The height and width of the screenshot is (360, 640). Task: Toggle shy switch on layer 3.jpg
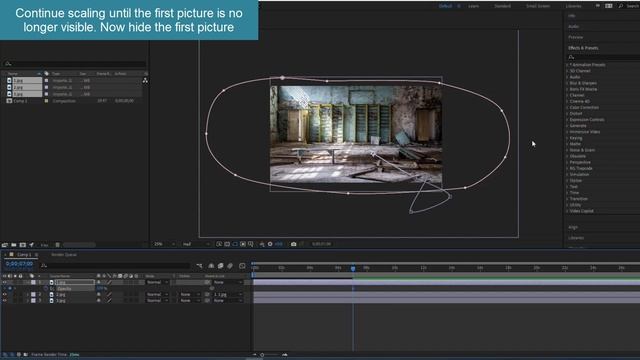[x=98, y=300]
